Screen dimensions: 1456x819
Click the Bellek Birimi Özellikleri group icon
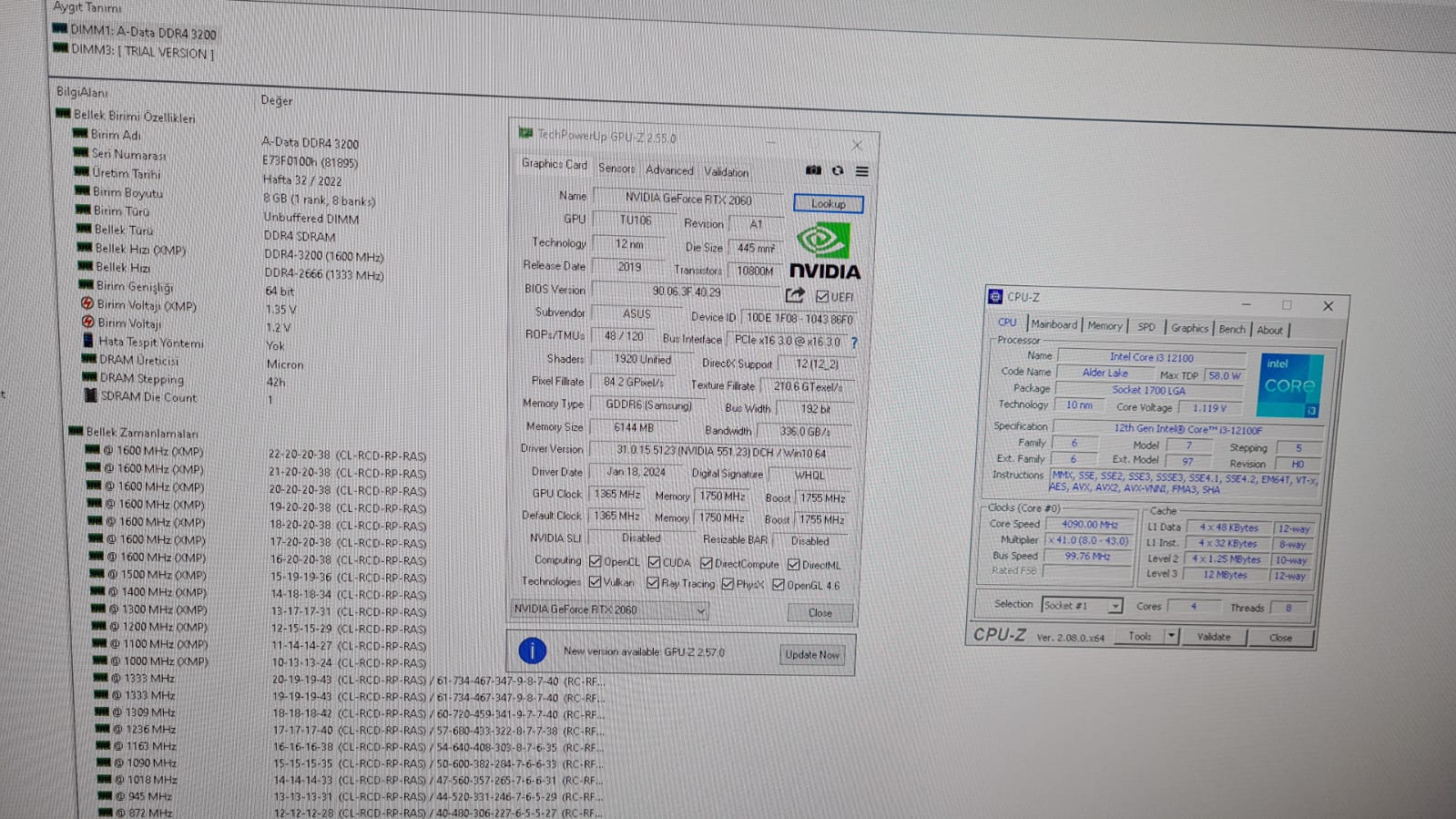pyautogui.click(x=63, y=114)
